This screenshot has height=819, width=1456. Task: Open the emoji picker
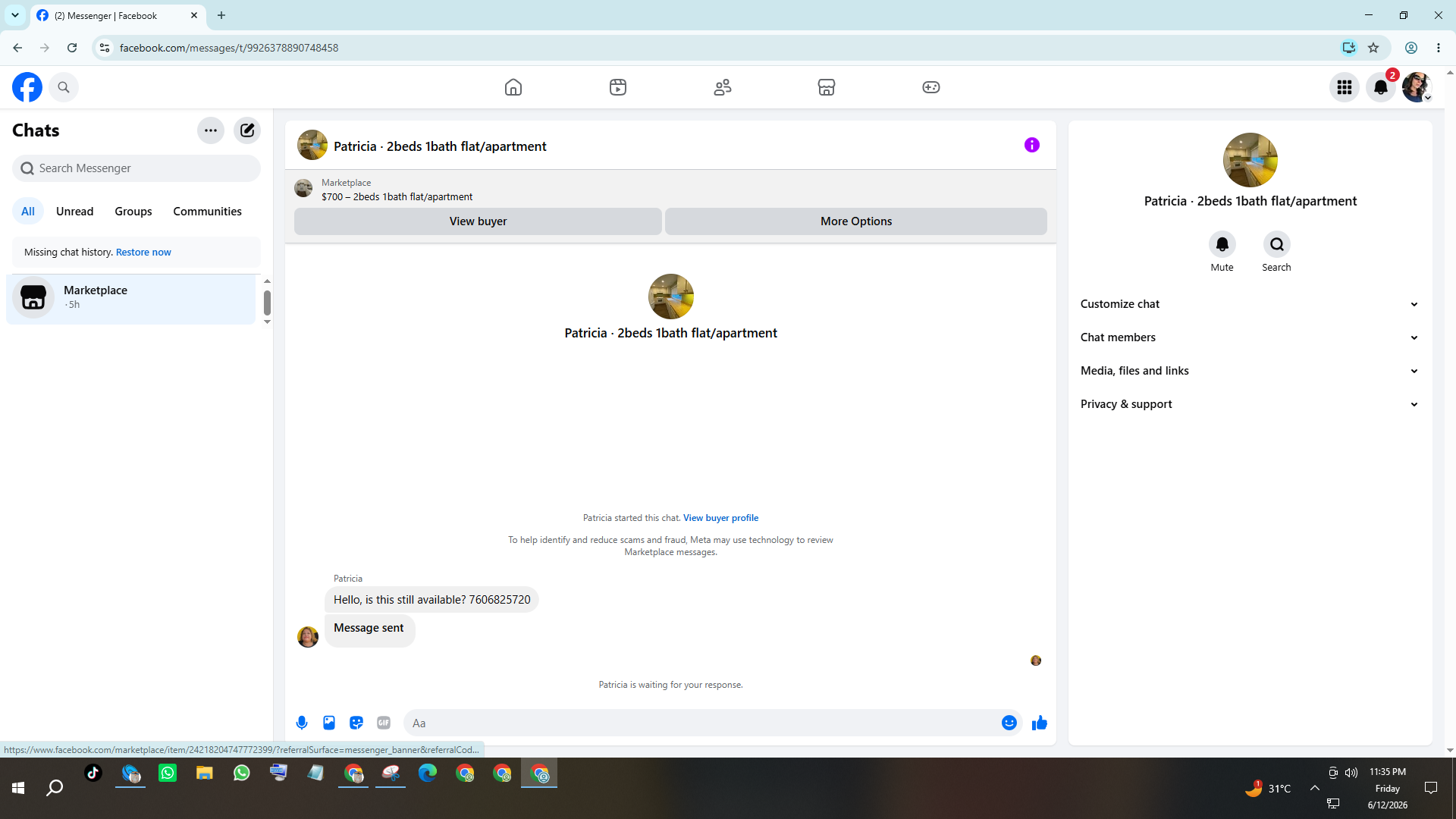pyautogui.click(x=1009, y=723)
